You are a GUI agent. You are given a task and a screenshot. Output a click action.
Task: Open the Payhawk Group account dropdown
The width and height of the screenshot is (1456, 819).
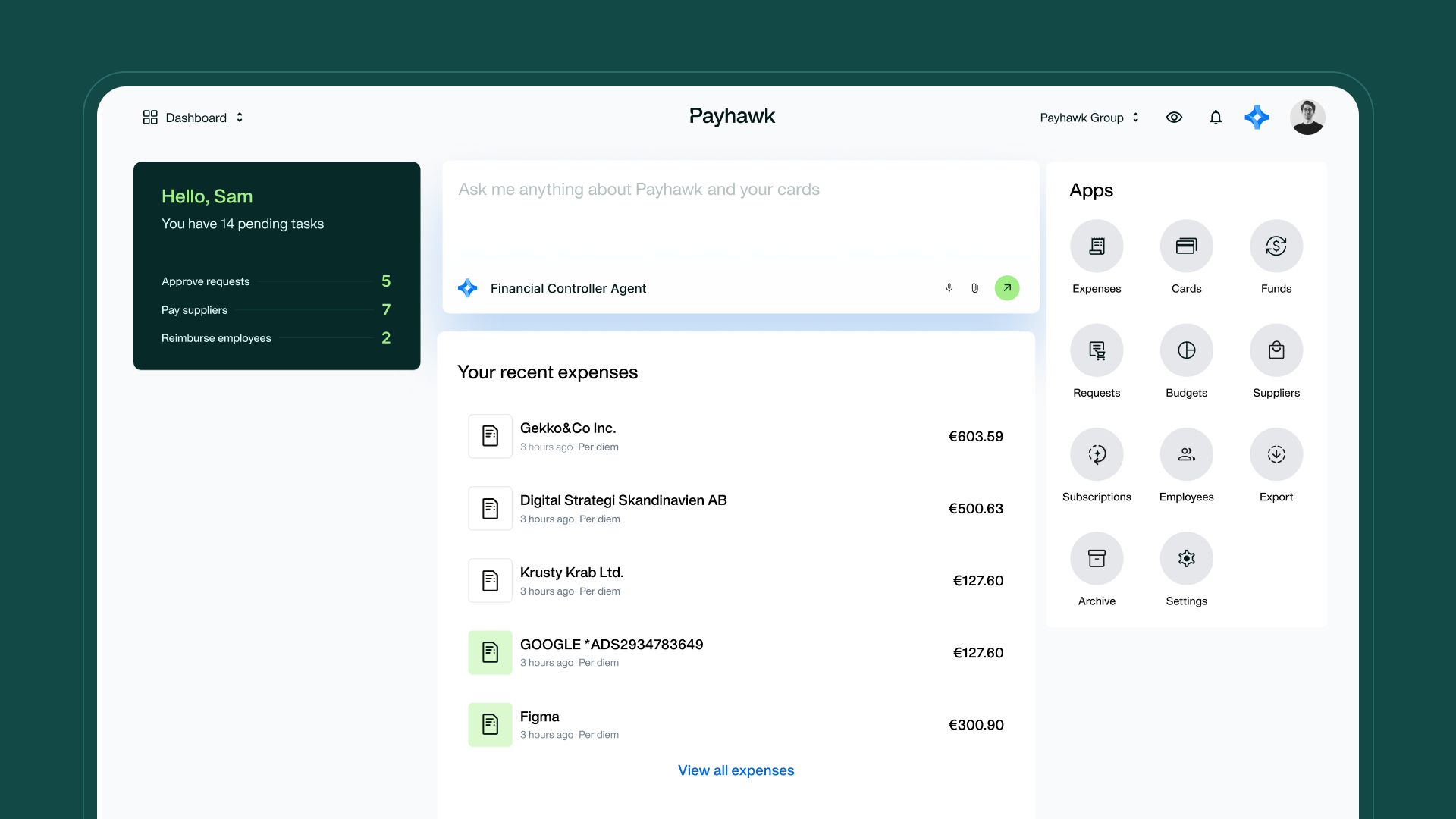click(x=1089, y=117)
